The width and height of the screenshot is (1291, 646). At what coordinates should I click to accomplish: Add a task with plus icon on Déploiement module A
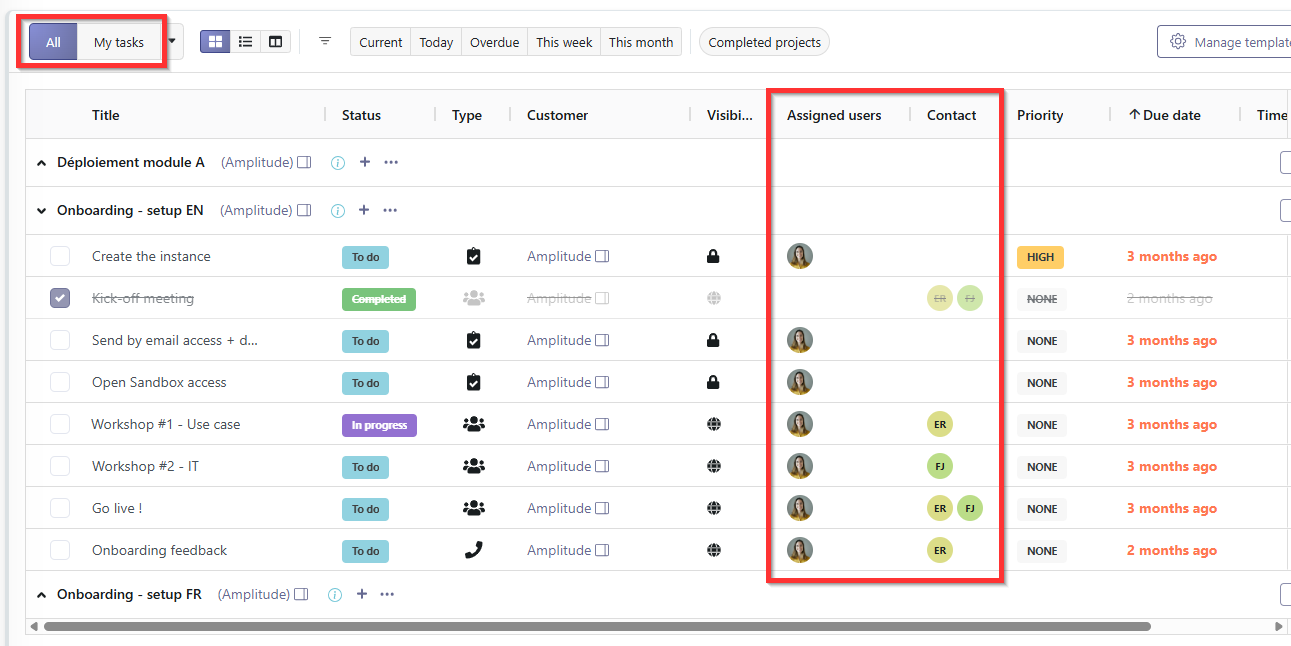364,162
